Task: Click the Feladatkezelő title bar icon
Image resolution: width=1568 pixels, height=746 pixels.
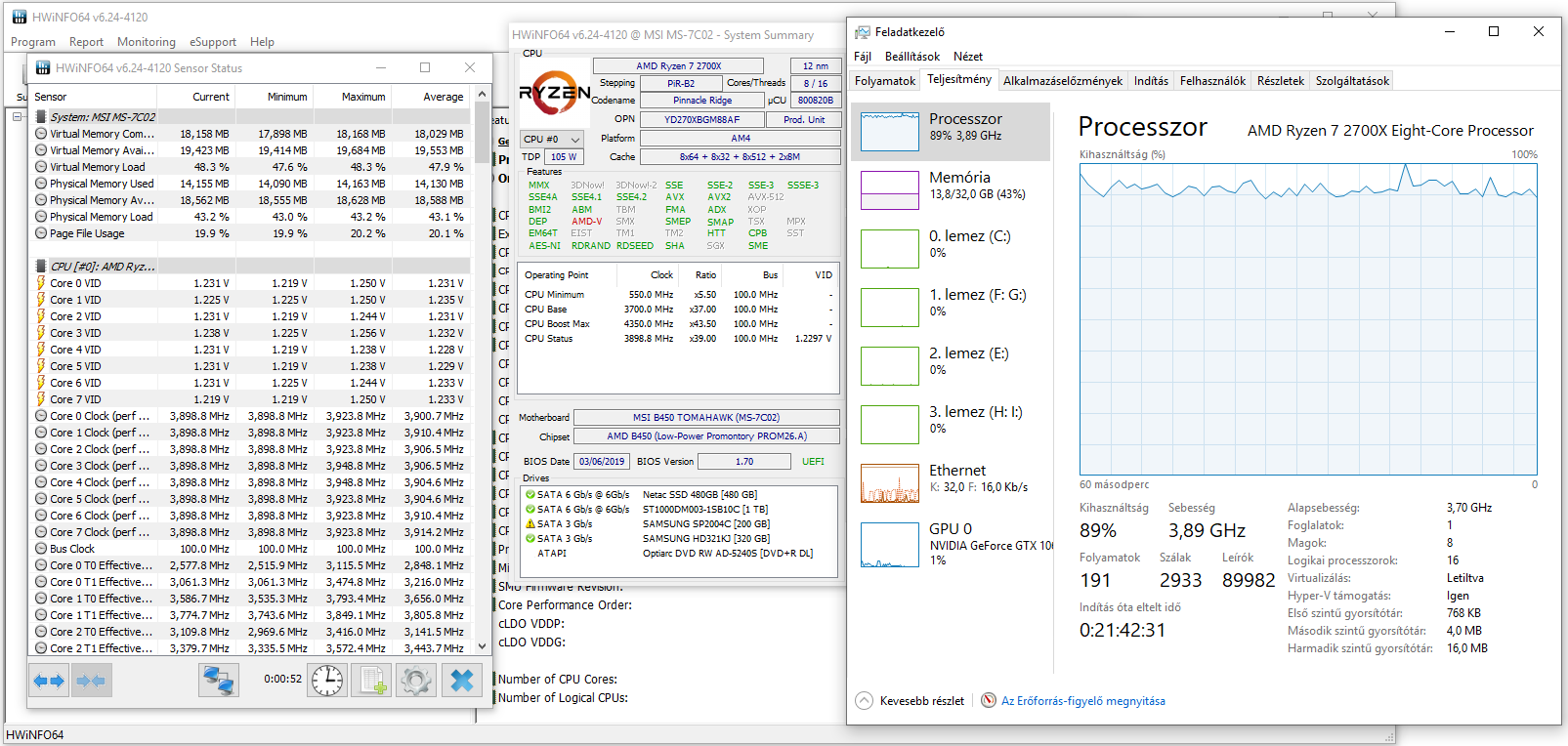Action: pyautogui.click(x=863, y=32)
